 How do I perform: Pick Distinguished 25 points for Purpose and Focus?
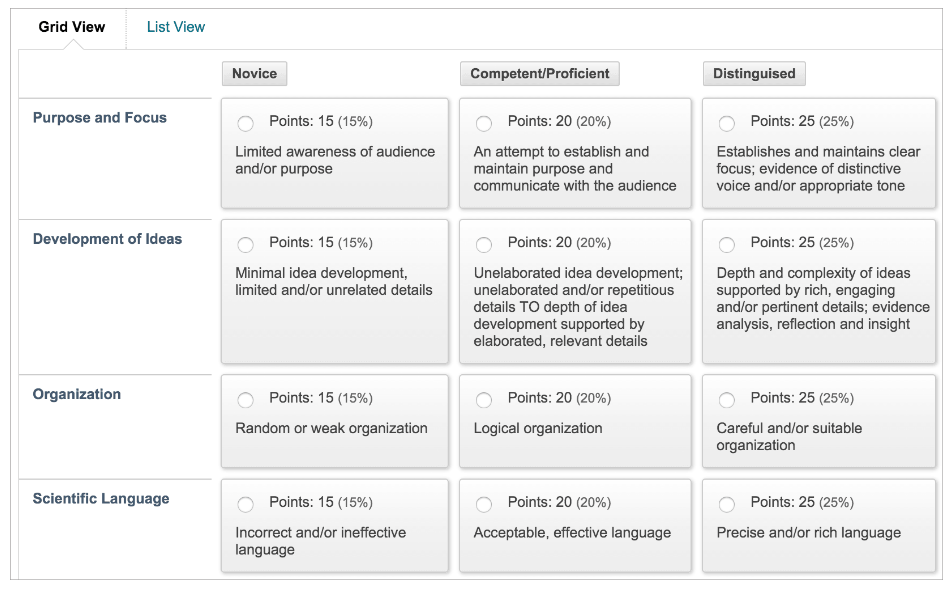(727, 123)
